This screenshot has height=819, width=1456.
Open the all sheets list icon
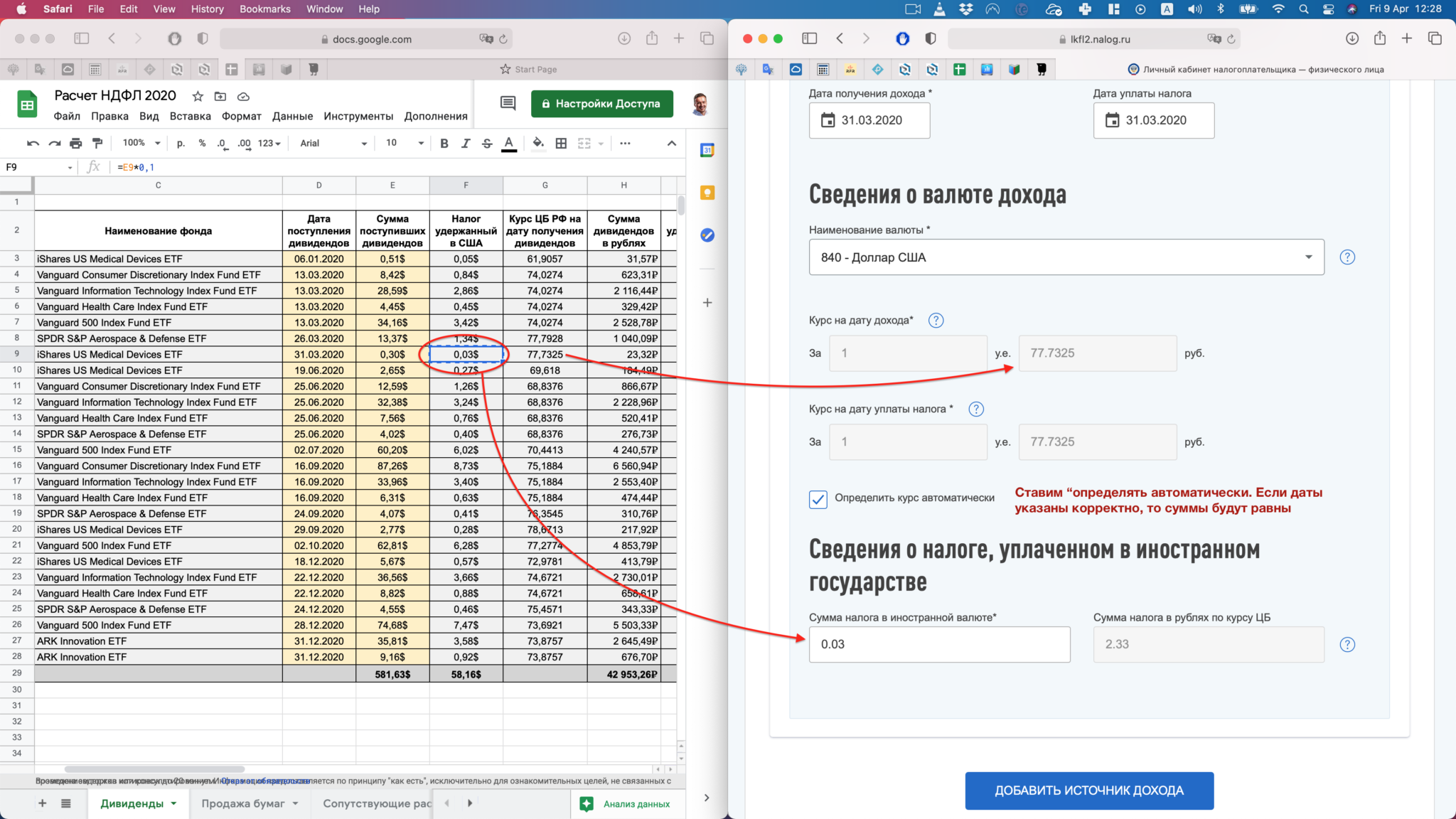66,803
